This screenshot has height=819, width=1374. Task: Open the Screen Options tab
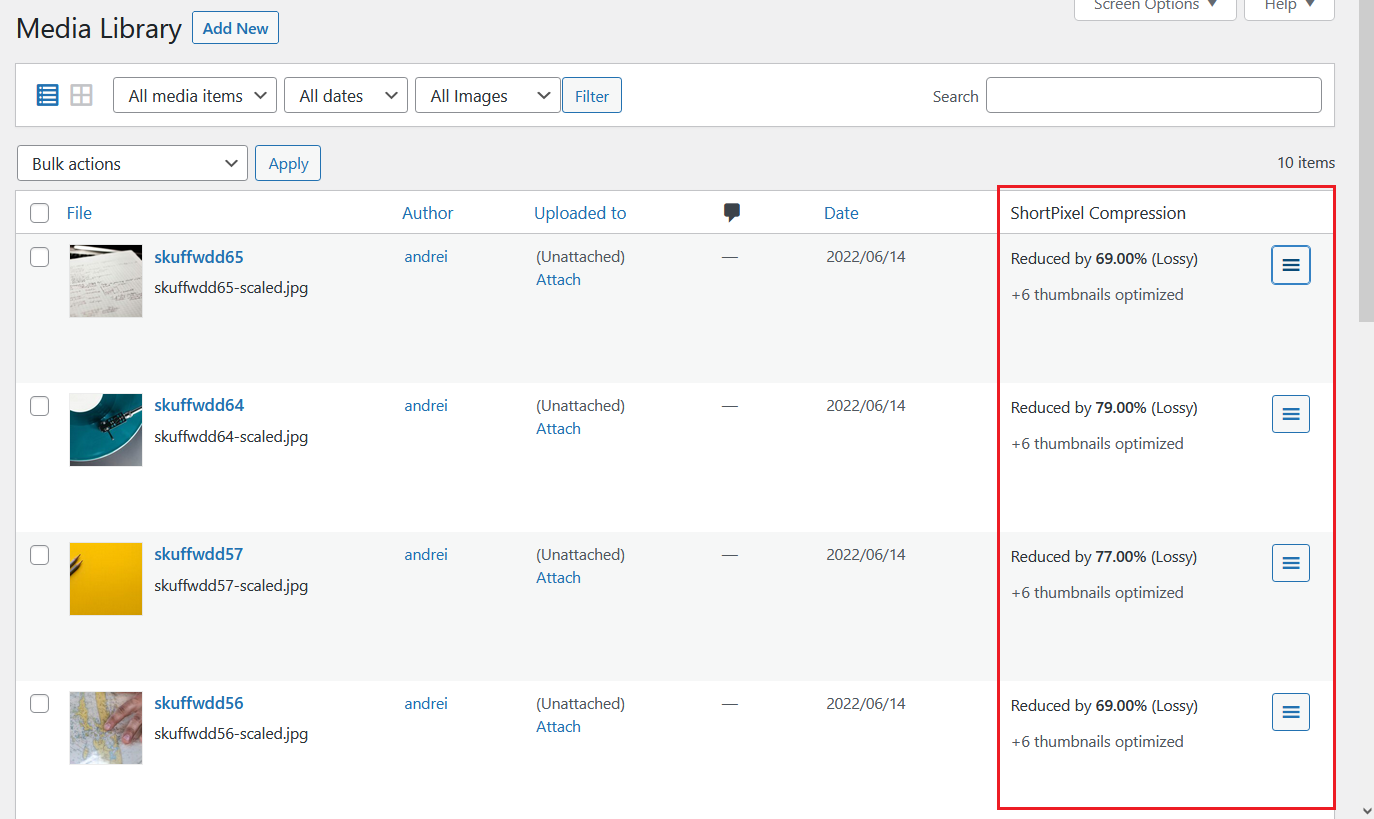click(1155, 6)
